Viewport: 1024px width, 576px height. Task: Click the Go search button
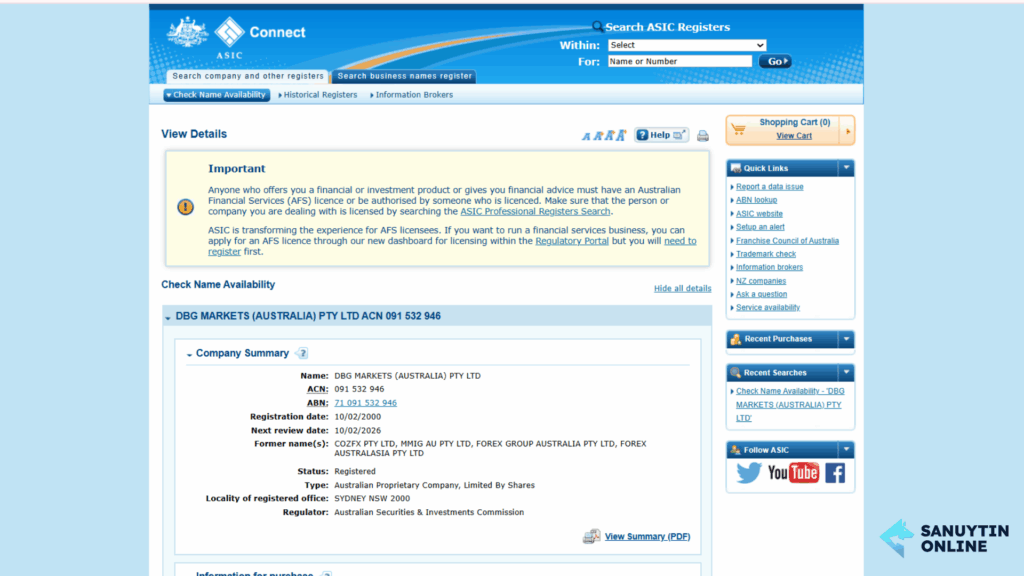(775, 61)
